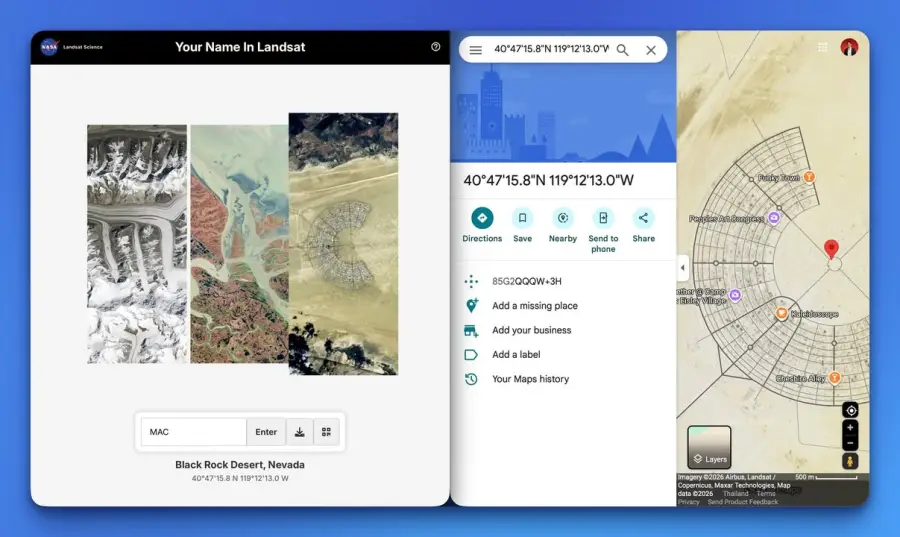The height and width of the screenshot is (537, 900).
Task: Zoom in on the map
Action: click(850, 428)
